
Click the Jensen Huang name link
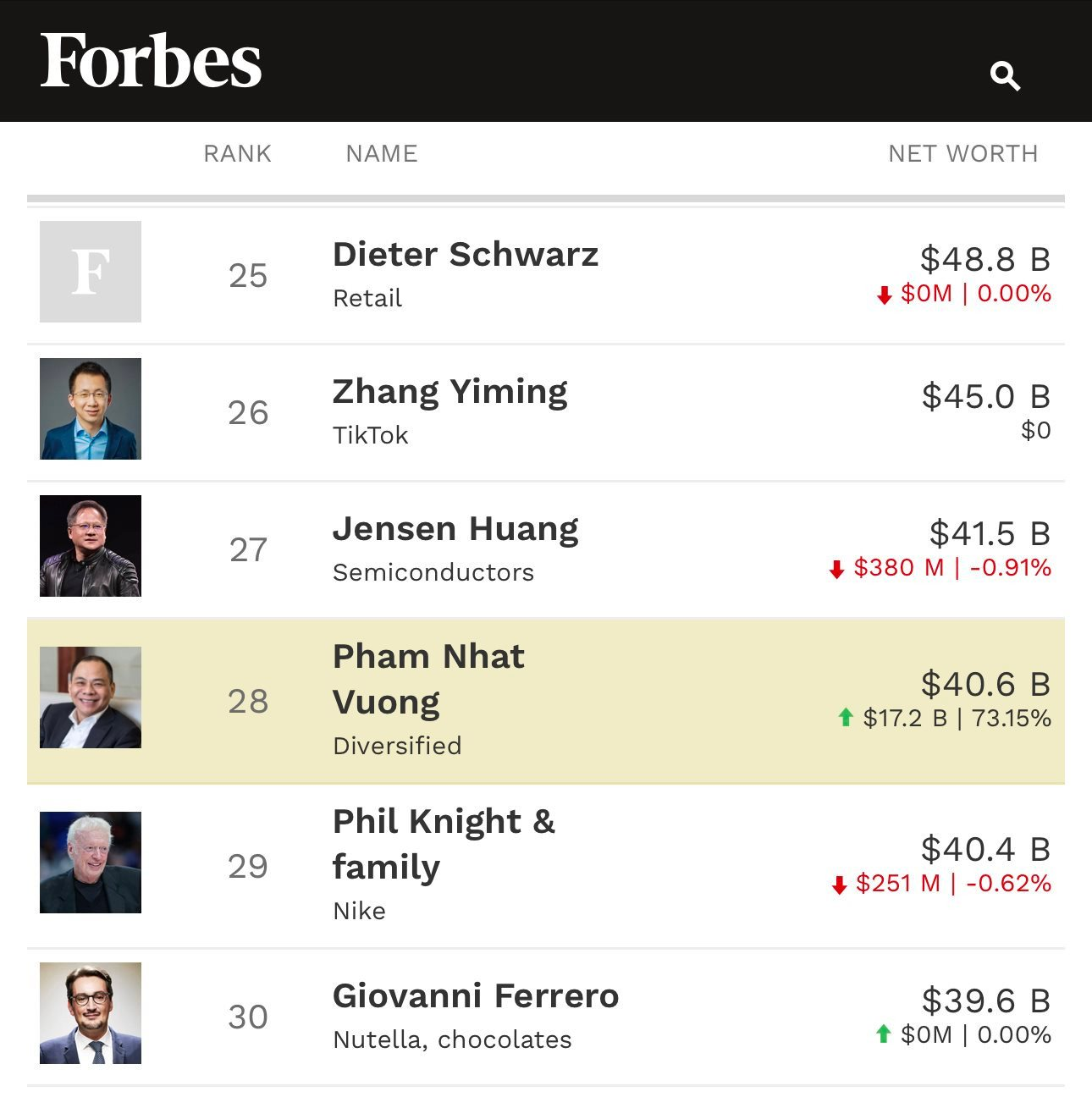coord(455,528)
